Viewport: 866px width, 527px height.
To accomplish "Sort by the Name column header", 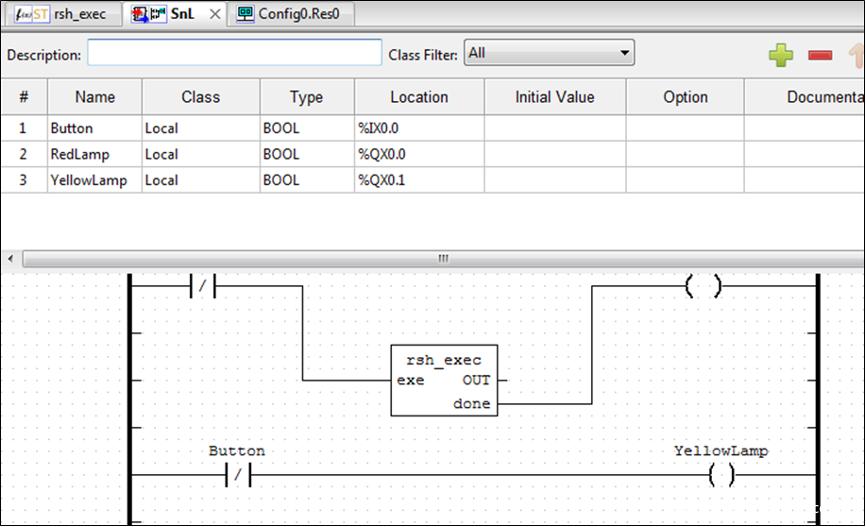I will click(x=95, y=97).
